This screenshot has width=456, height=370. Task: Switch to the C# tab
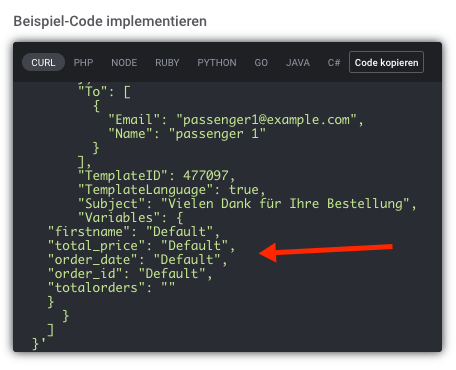(334, 62)
